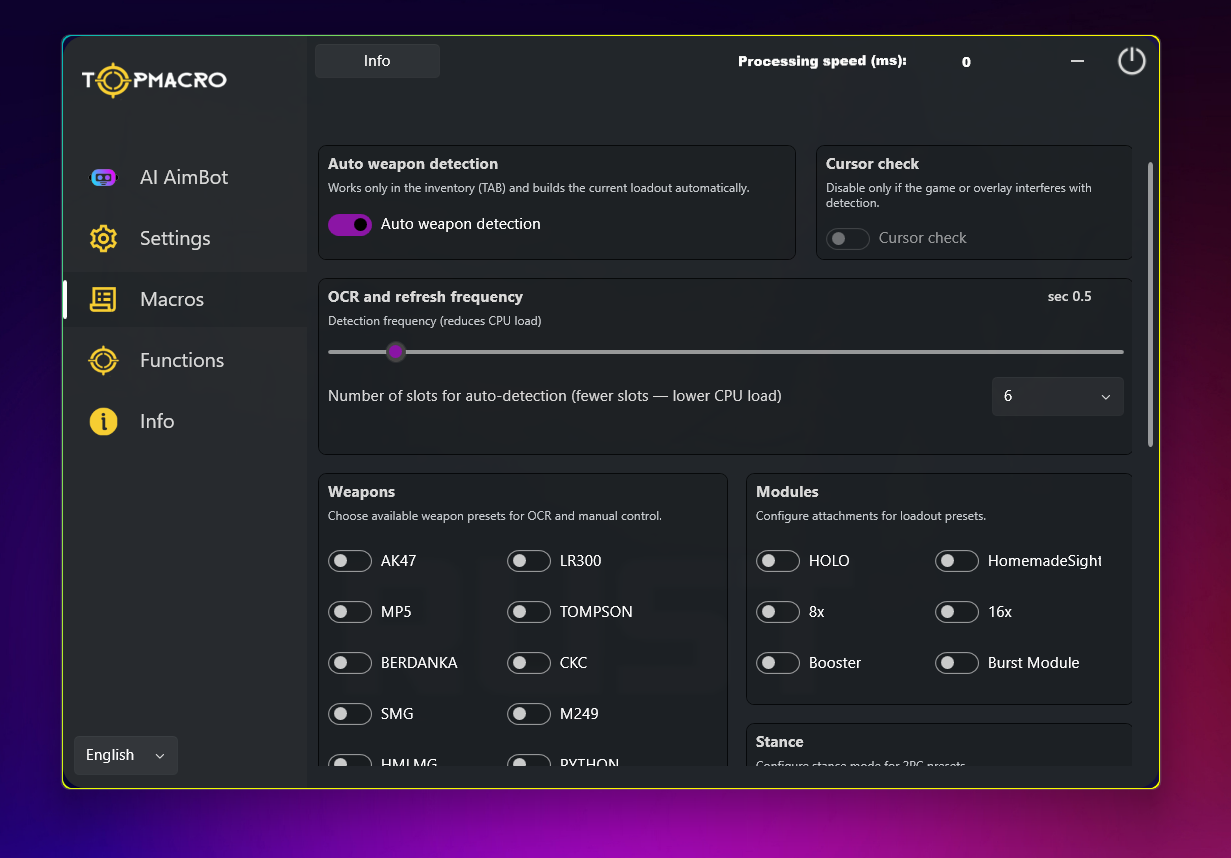
Task: Click the yellow Info circle icon
Action: [103, 422]
